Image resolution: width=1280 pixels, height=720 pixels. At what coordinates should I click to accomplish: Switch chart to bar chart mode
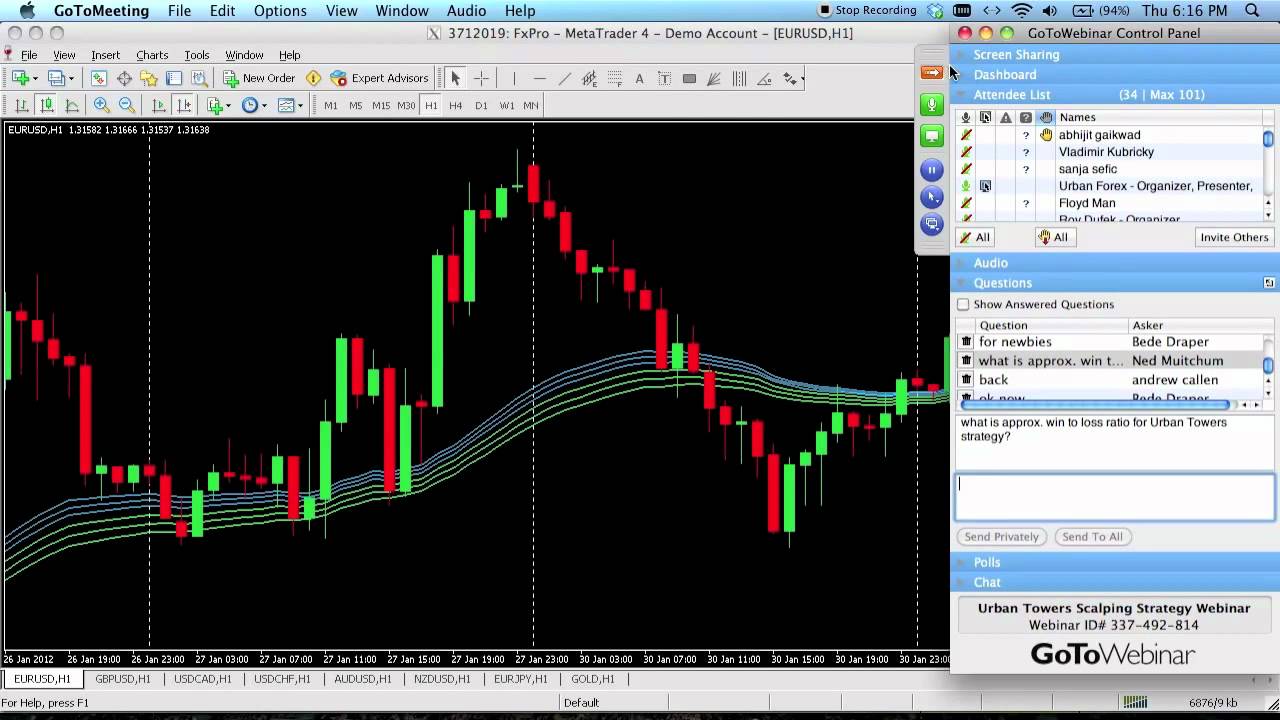(22, 105)
